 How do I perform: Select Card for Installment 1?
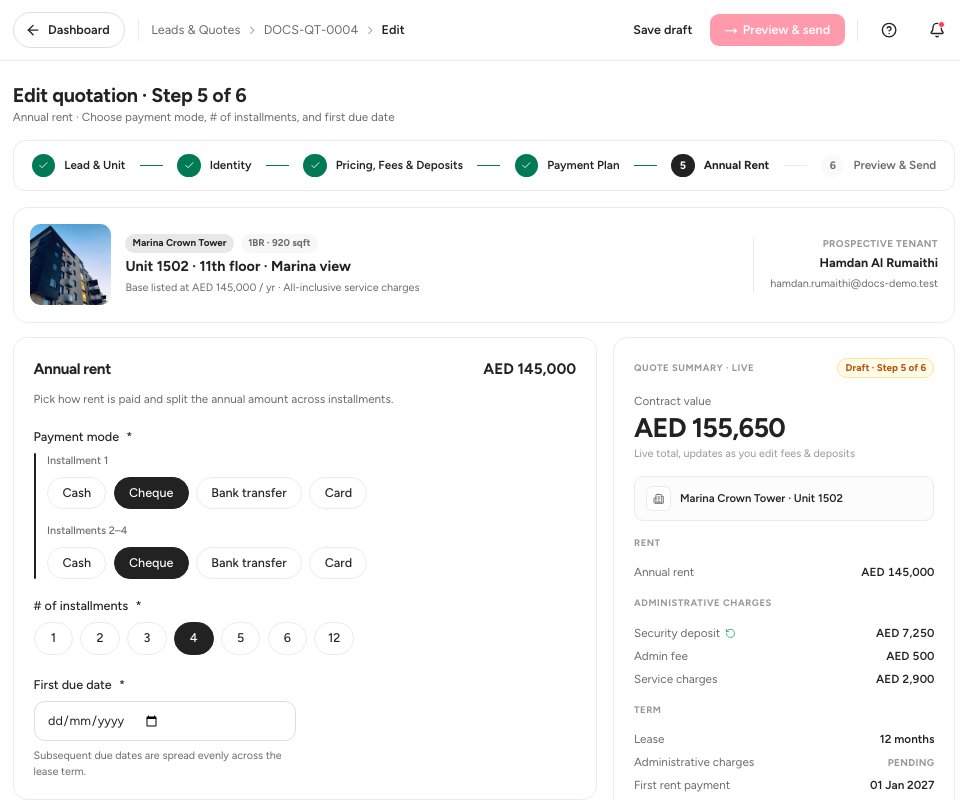coord(338,493)
